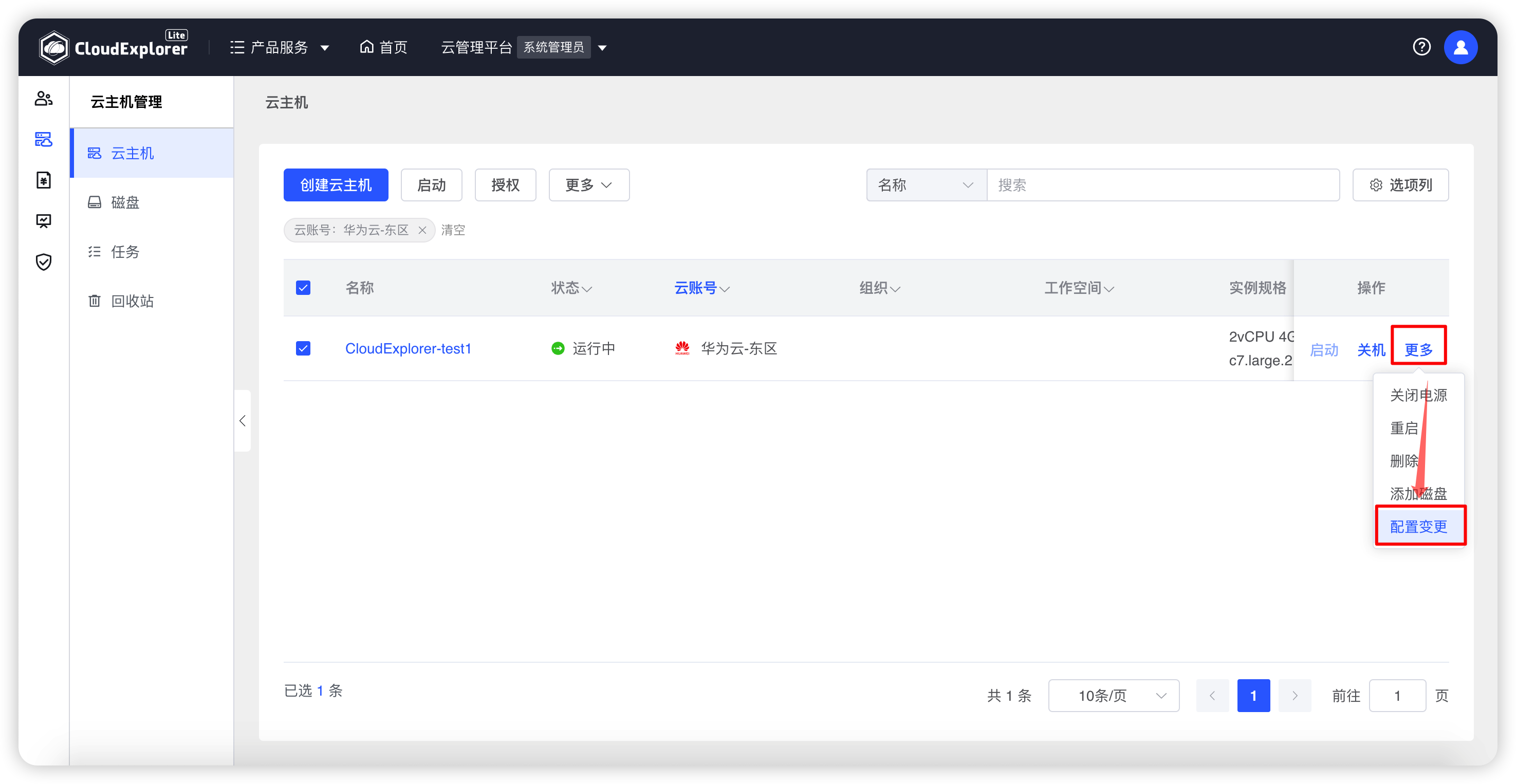Click the 华为云-东区 account cell
1516x784 pixels.
[726, 348]
